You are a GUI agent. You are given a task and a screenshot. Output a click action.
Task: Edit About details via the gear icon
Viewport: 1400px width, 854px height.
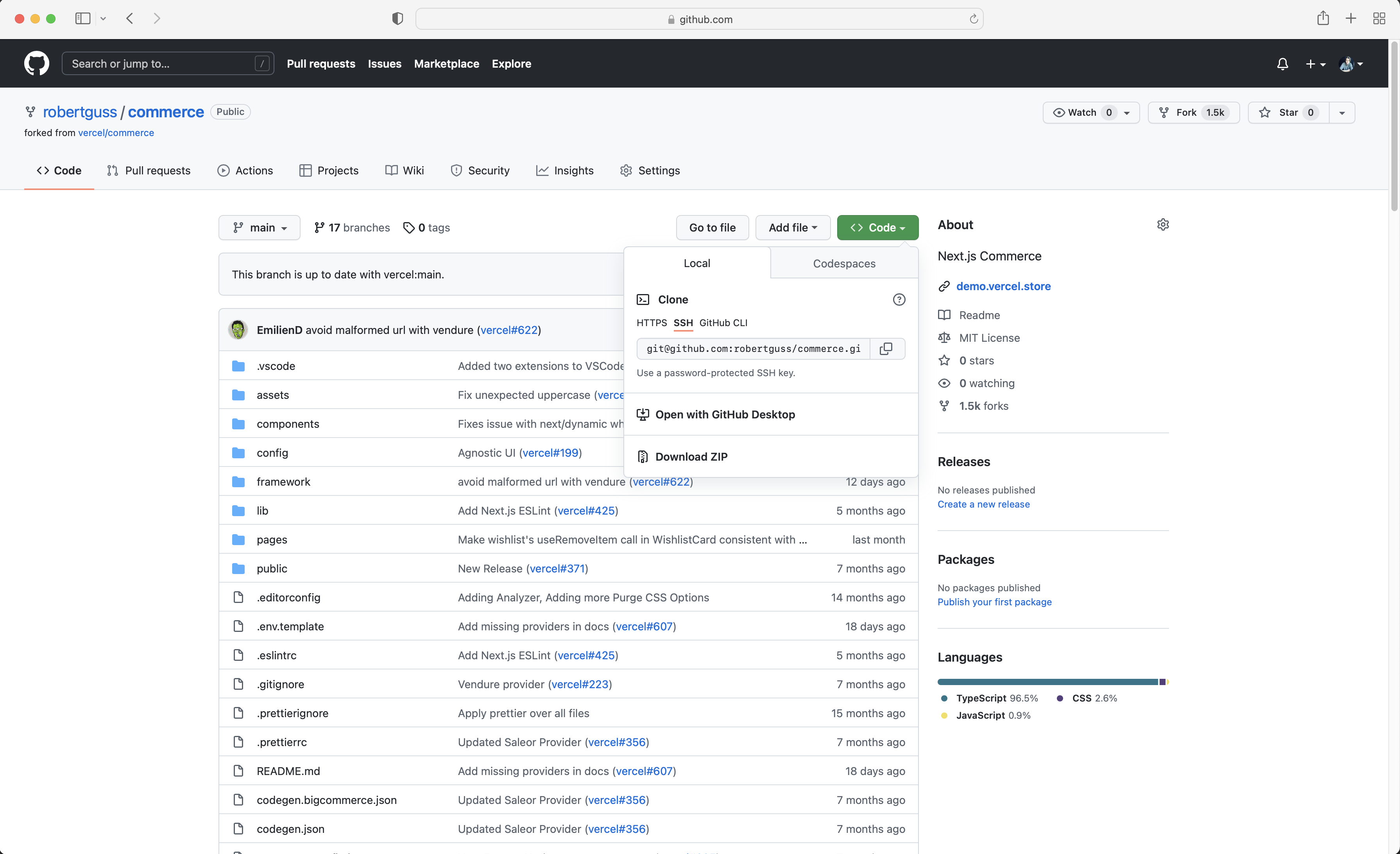pyautogui.click(x=1162, y=224)
